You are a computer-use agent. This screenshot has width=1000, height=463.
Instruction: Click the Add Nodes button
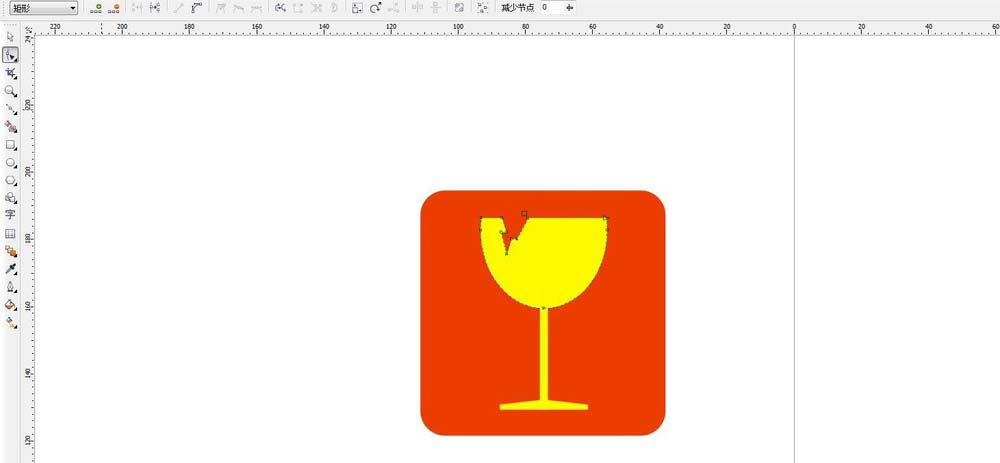[96, 8]
